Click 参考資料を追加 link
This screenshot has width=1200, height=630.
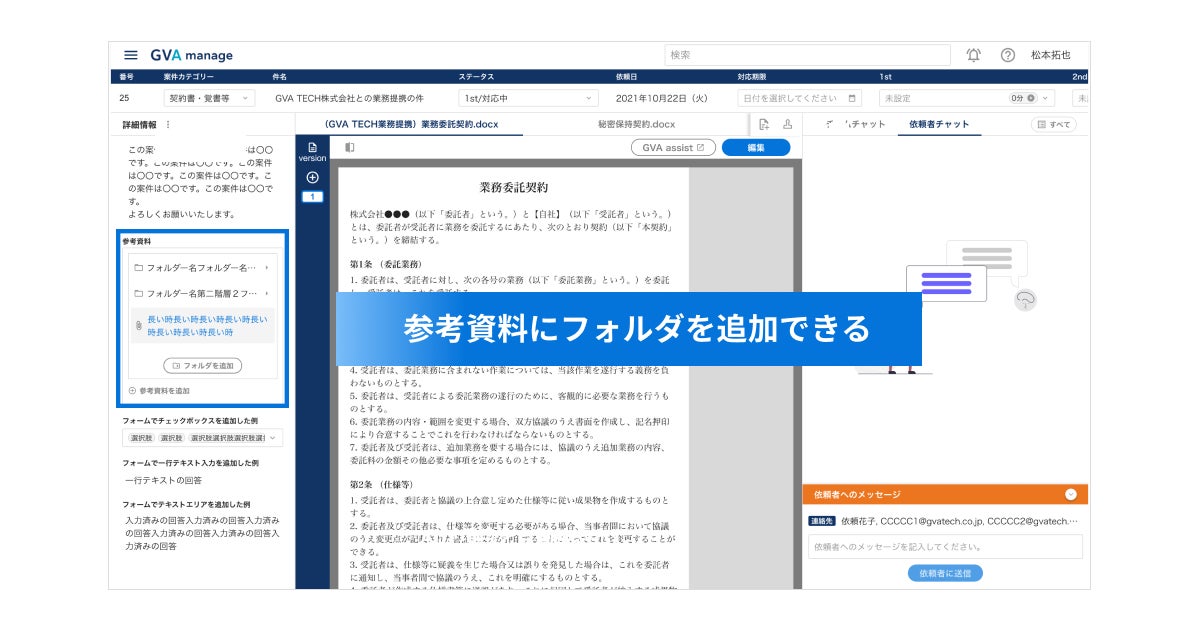pos(159,391)
